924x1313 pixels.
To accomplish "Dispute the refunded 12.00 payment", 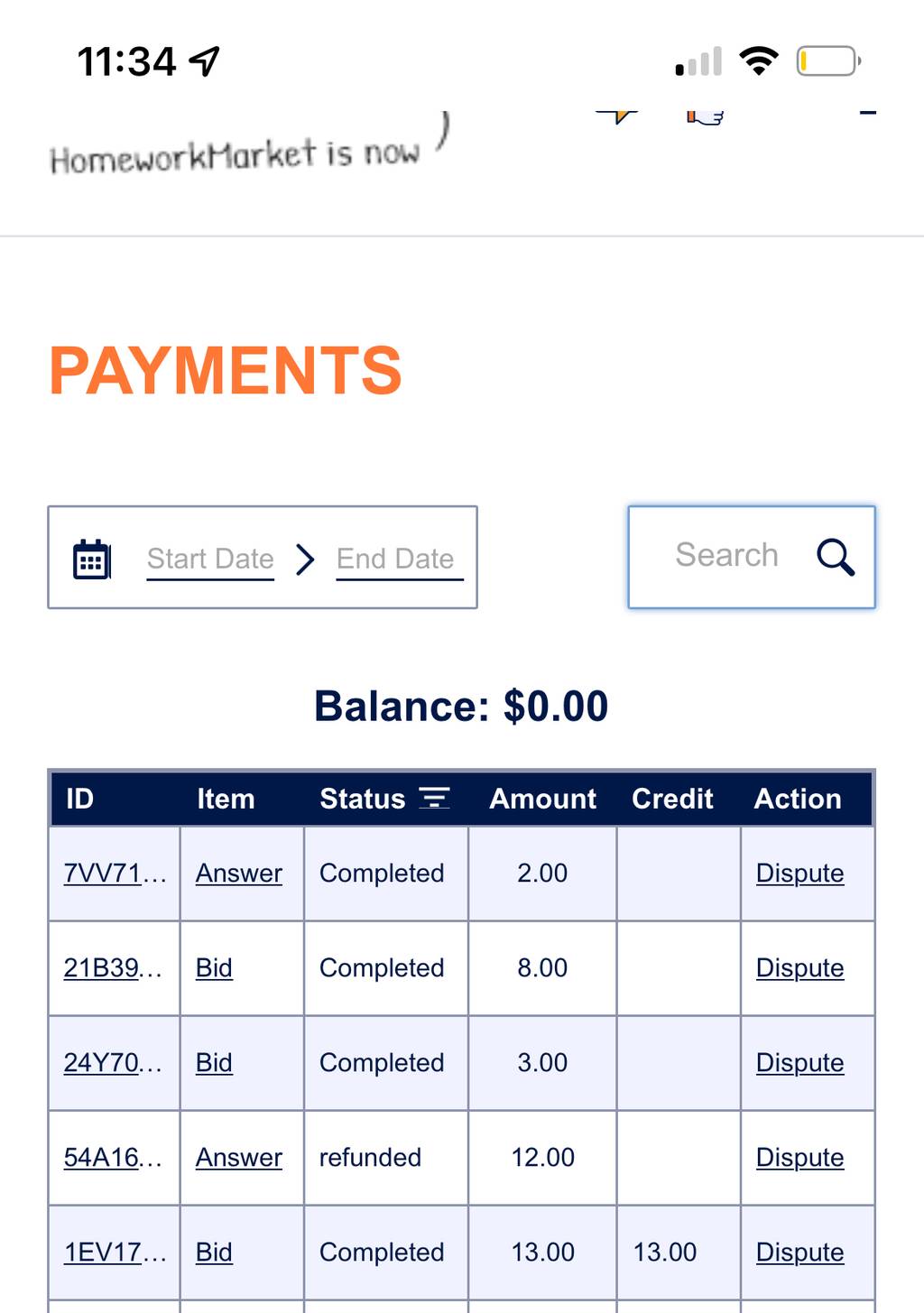I will tap(799, 1158).
